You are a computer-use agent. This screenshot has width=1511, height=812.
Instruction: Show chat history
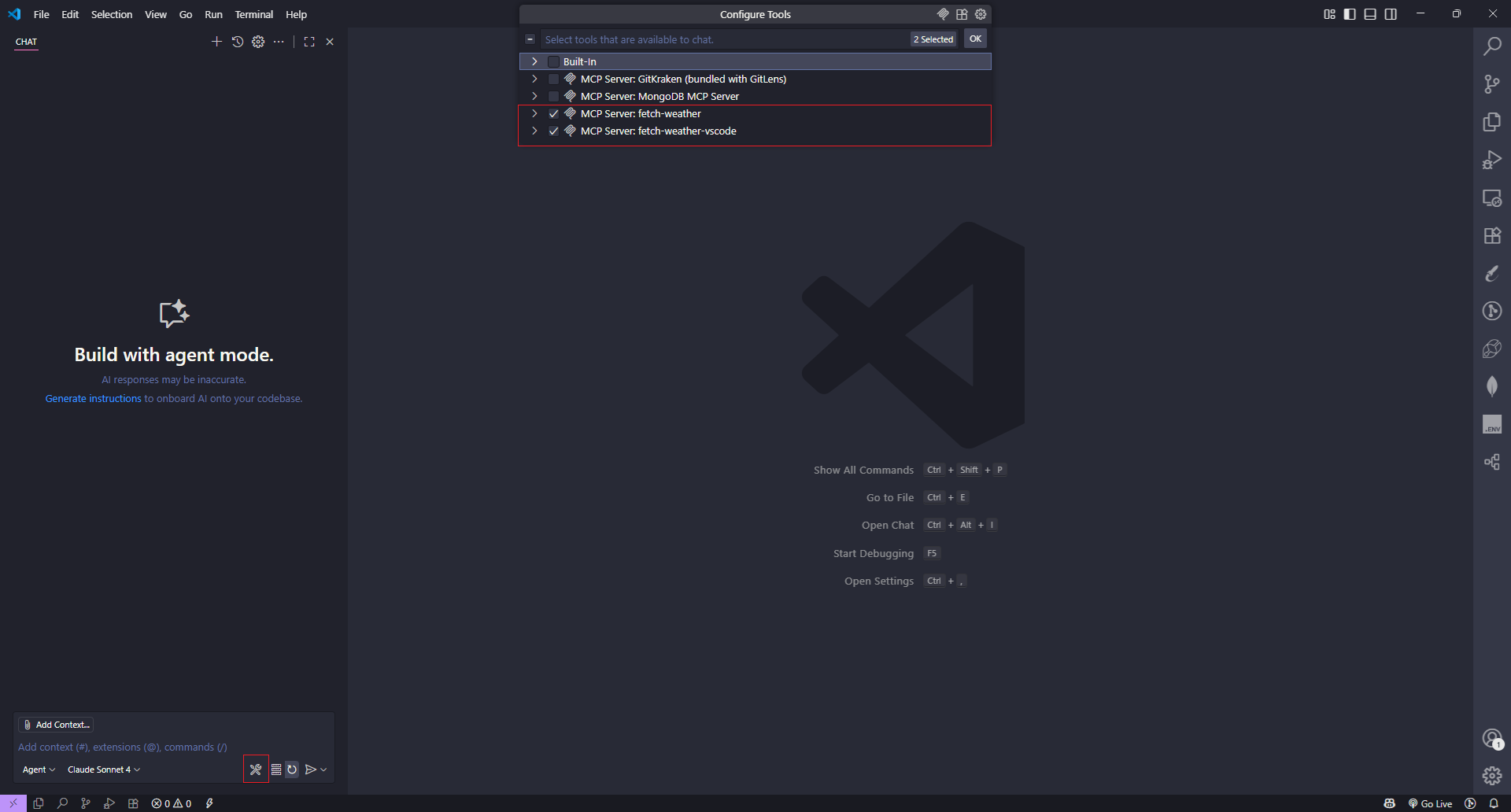tap(238, 42)
